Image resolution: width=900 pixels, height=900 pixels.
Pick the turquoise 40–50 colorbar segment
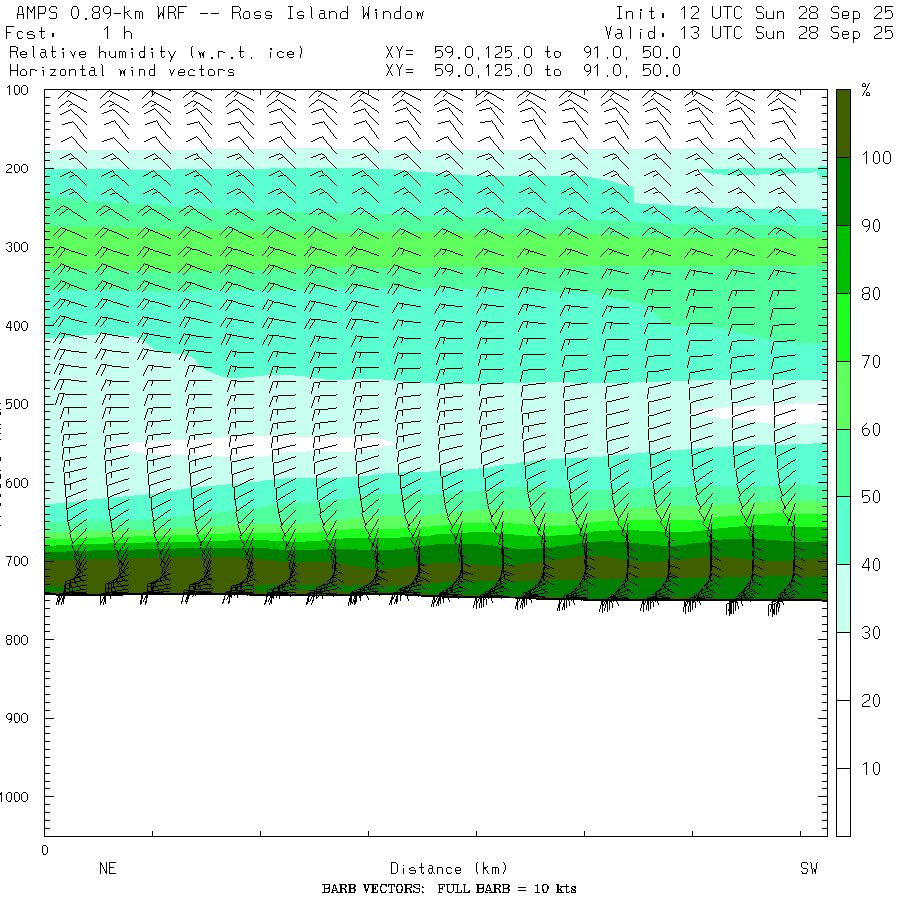(843, 530)
